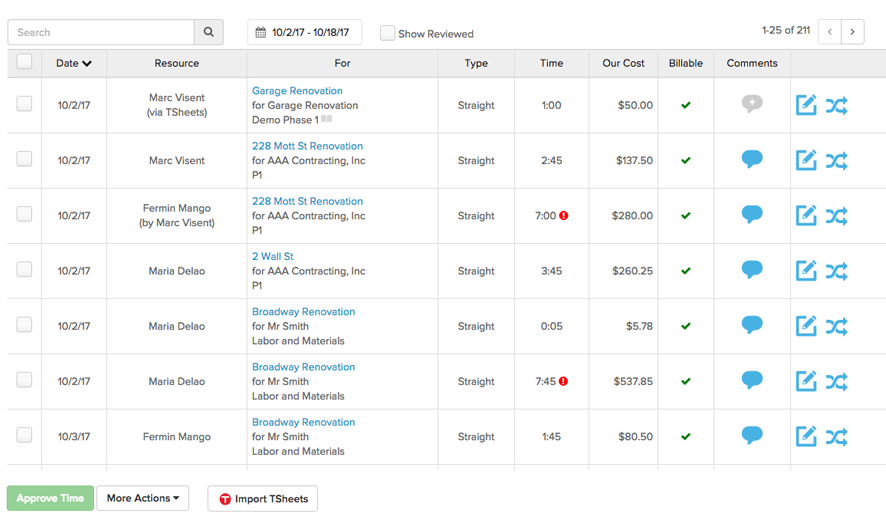Open comments for 2 Wall St entry
This screenshot has height=525, width=886.
coord(752,270)
